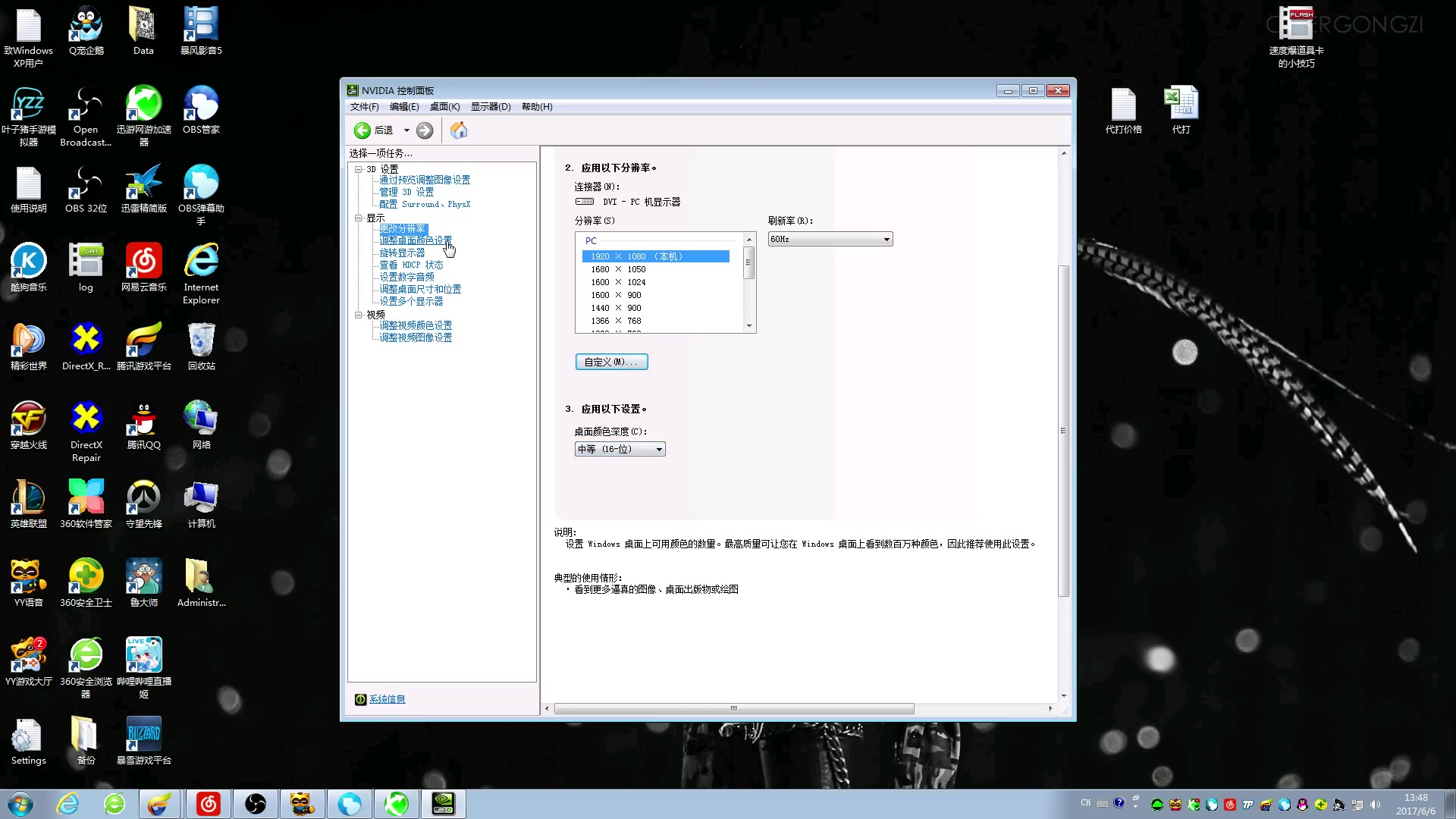Image resolution: width=1456 pixels, height=819 pixels.
Task: Open Internet Explorer from taskbar
Action: 67,804
